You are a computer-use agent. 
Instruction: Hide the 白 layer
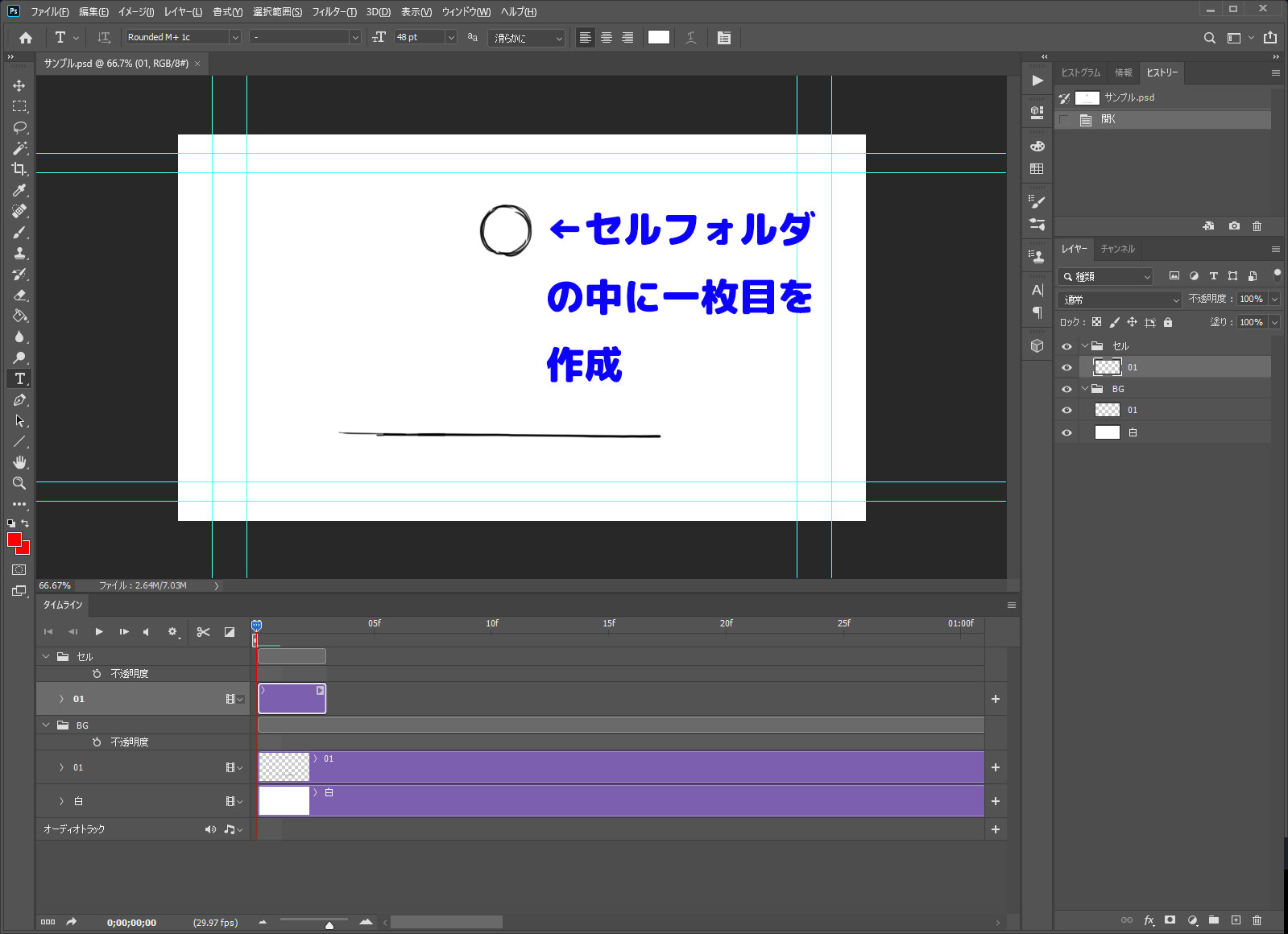(1067, 432)
